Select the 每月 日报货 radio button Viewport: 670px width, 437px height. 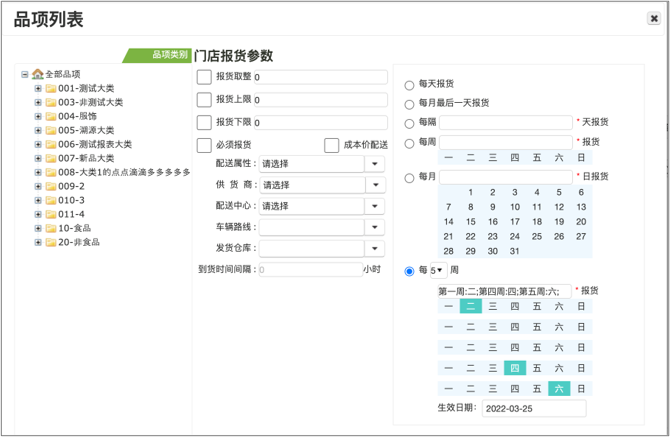[409, 178]
